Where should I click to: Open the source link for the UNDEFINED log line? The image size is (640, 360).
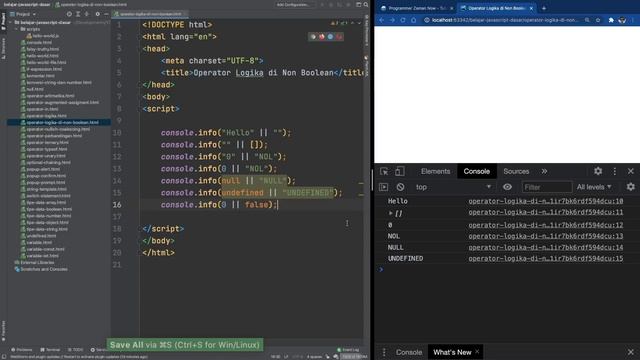point(546,258)
